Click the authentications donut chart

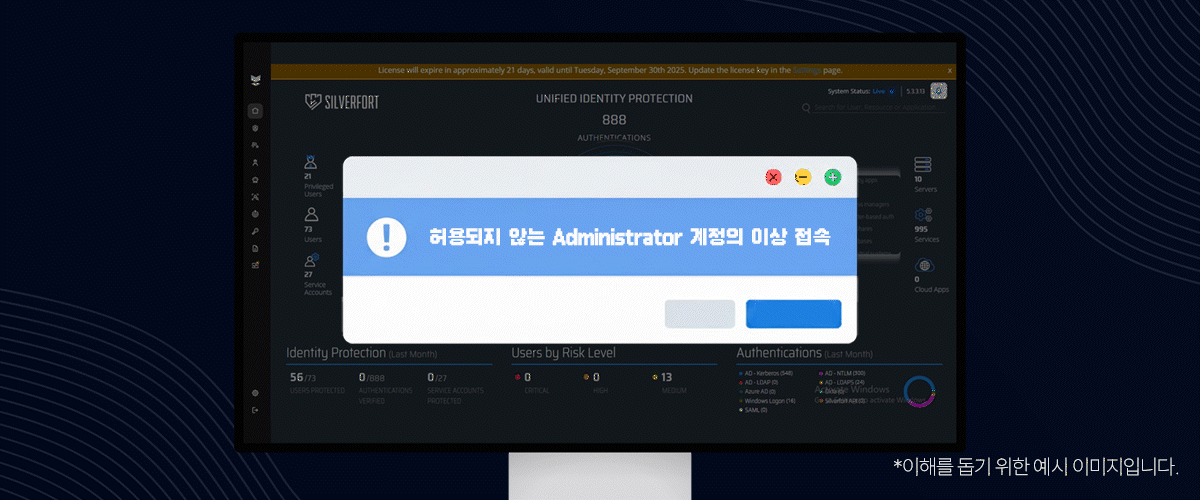click(x=918, y=391)
